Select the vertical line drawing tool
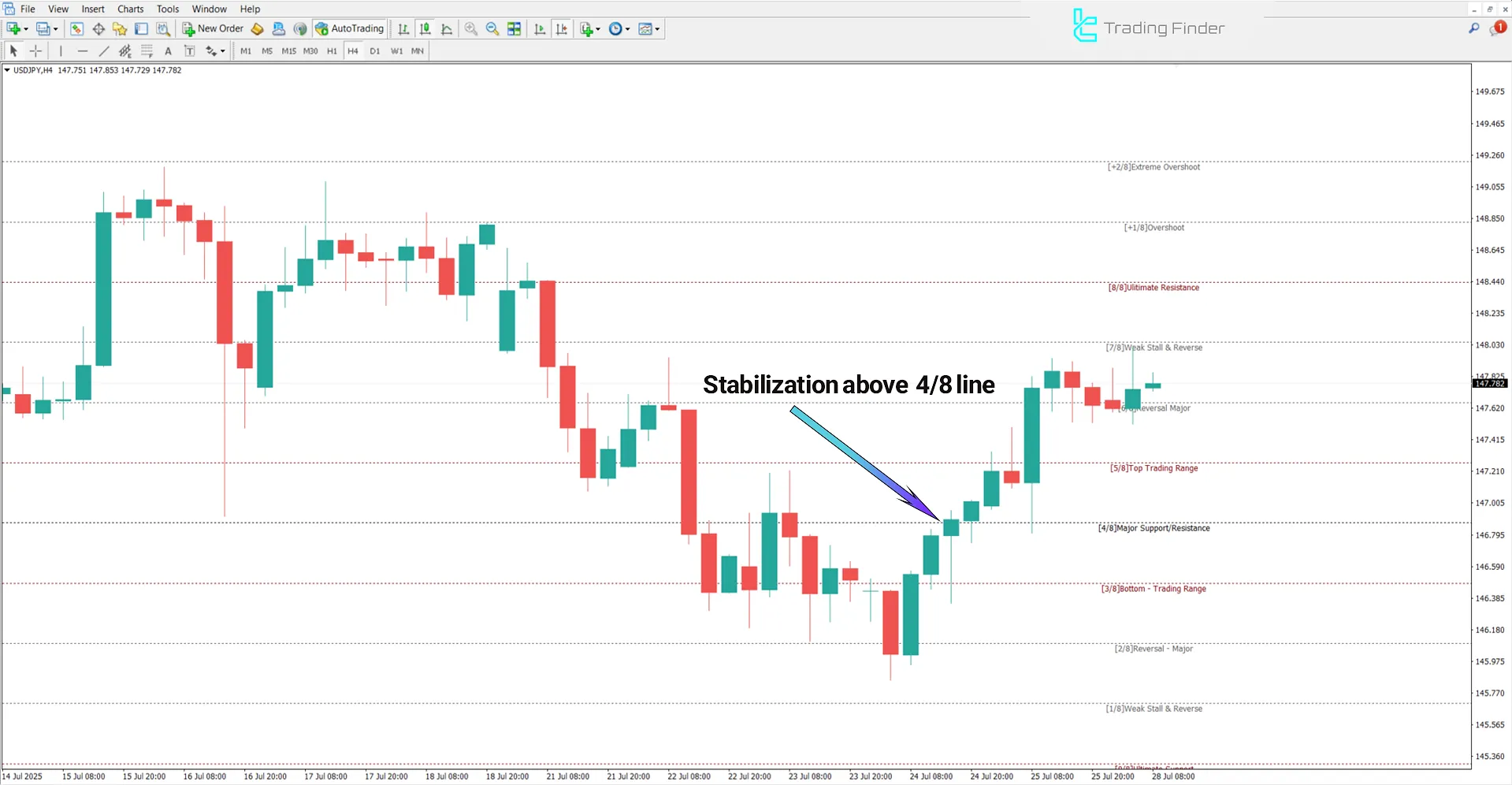Screen dimensions: 1512x785 [x=61, y=50]
